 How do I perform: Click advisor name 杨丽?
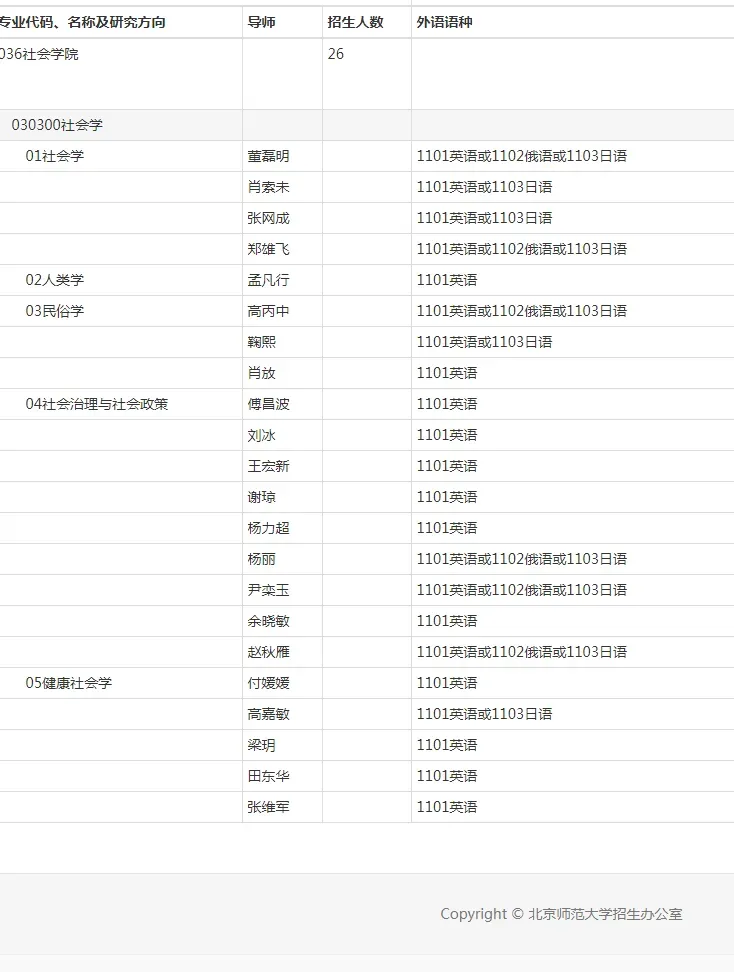click(262, 559)
